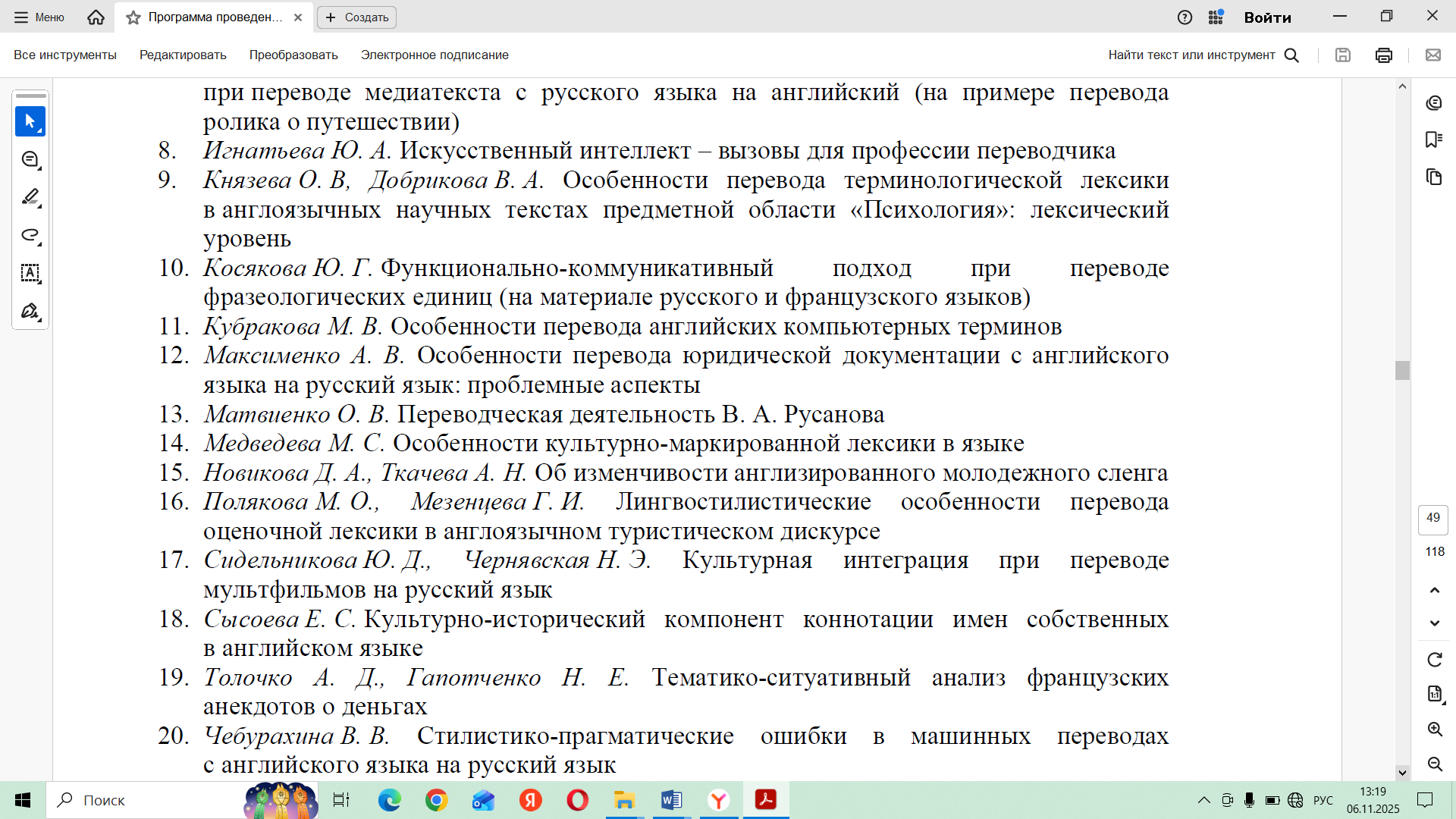Zoom in on the document
Screen dimensions: 1456x819
pyautogui.click(x=1434, y=730)
